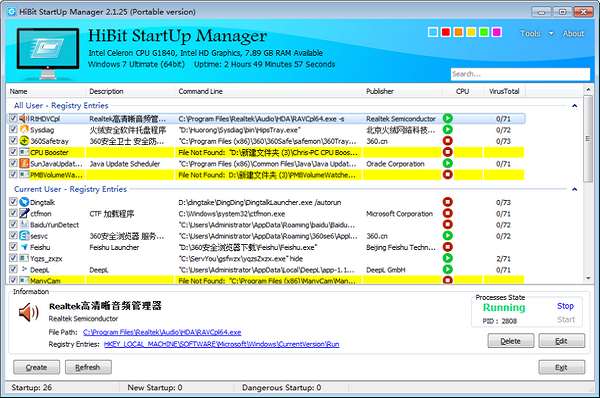Click the green running icon for DeepL
Screen dimensions: 600x398
tap(447, 269)
